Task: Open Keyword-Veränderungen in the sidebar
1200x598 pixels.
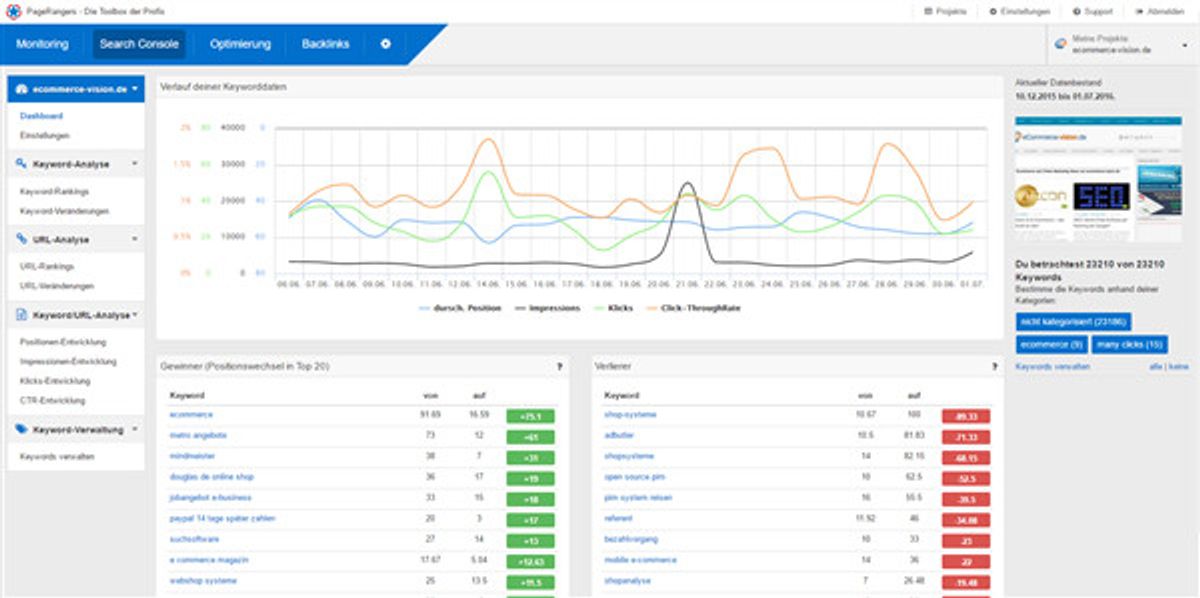Action: click(x=64, y=211)
